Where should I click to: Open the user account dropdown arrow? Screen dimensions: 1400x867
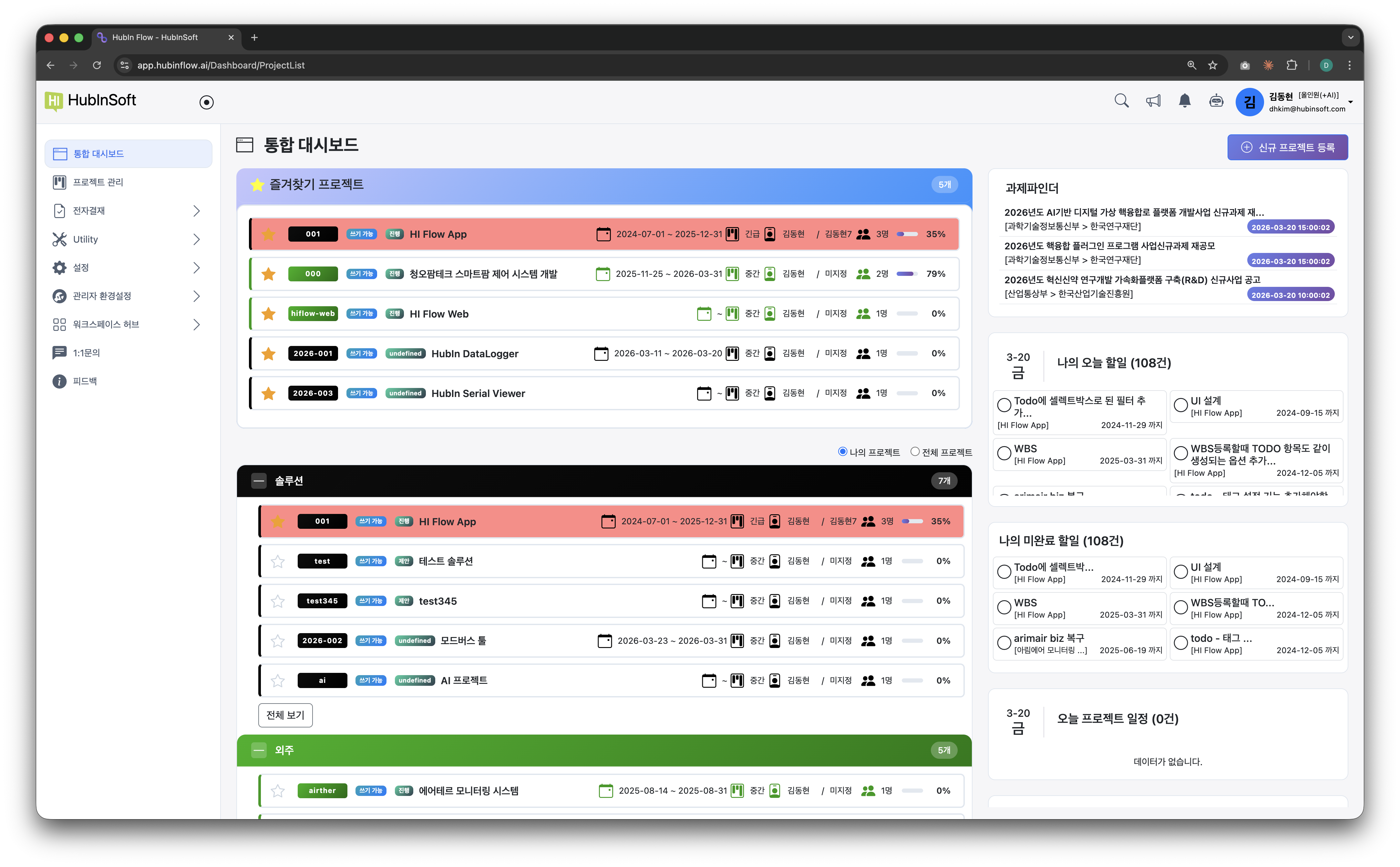(x=1351, y=102)
